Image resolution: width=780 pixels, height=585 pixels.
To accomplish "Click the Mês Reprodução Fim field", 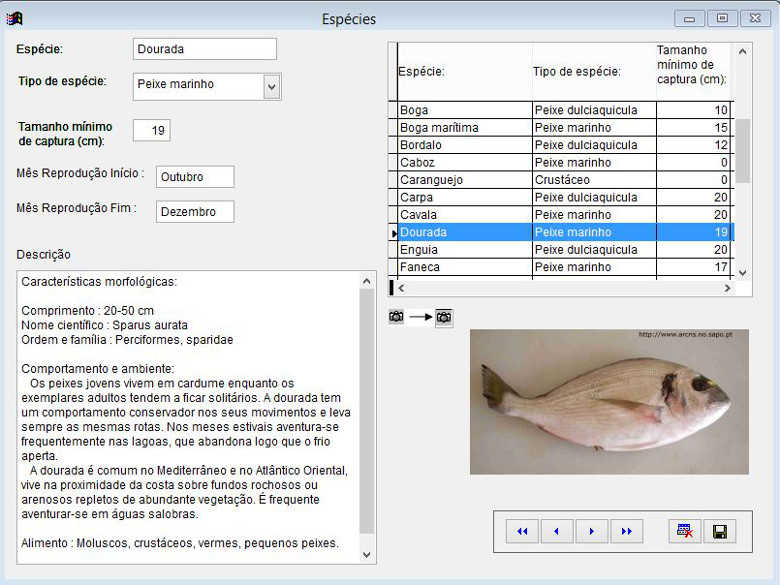I will click(x=195, y=211).
